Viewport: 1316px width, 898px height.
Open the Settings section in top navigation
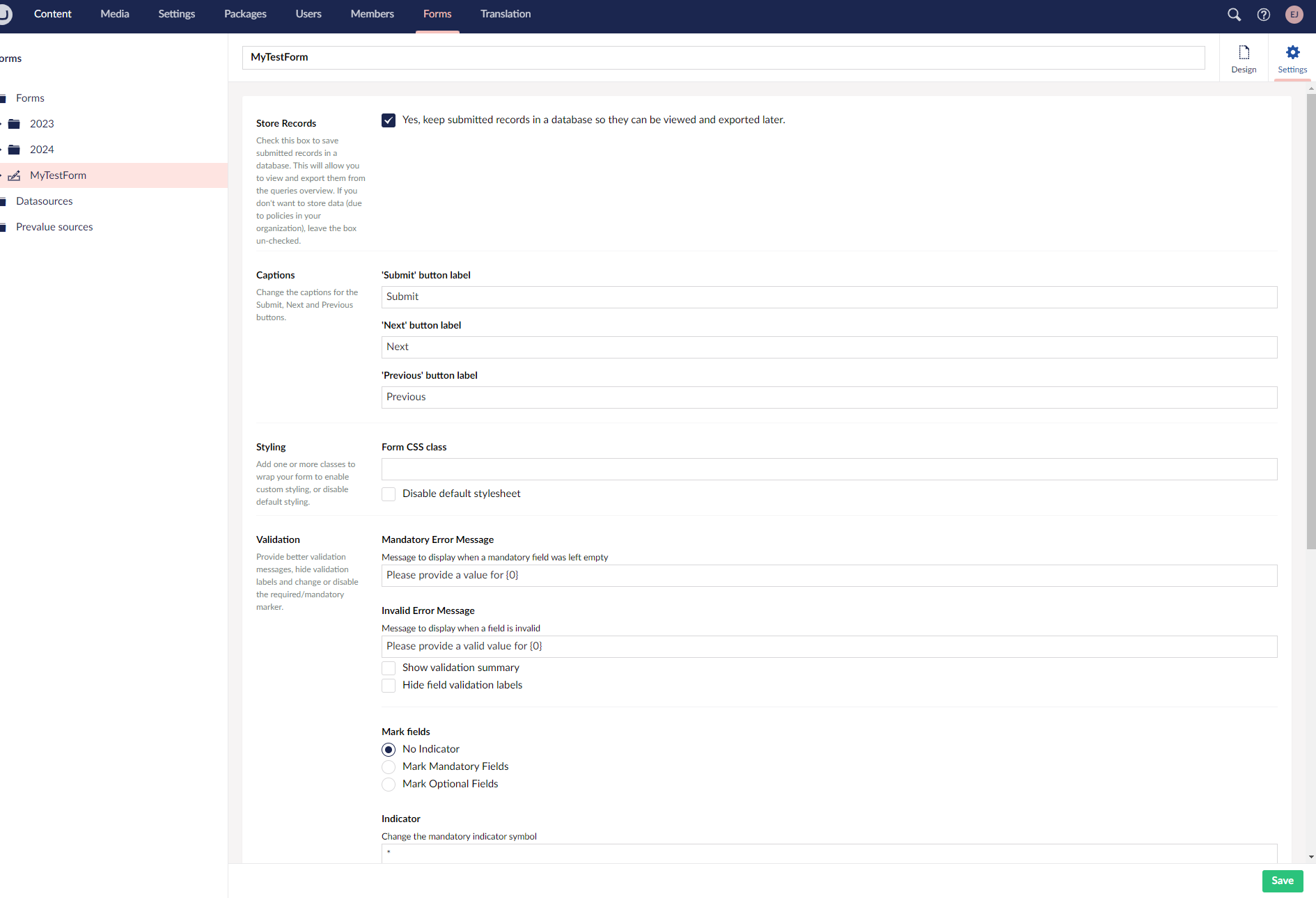(x=177, y=14)
